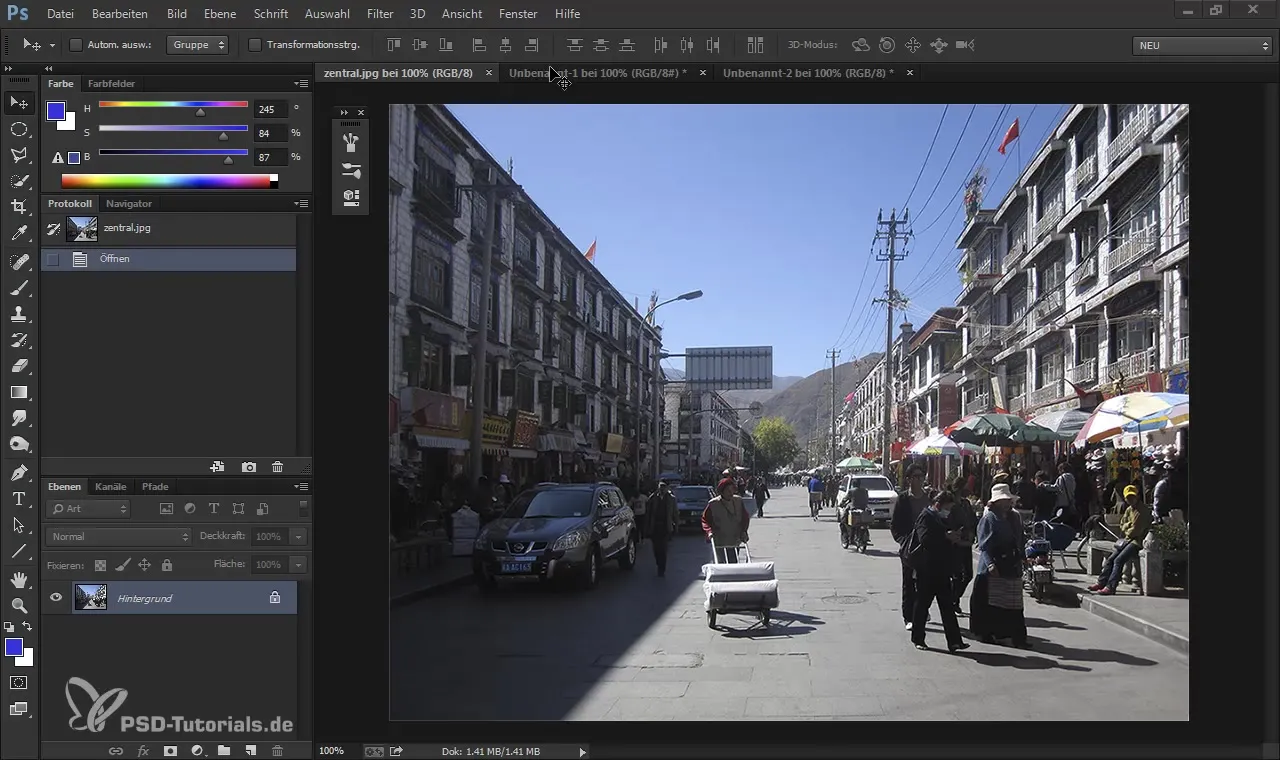
Task: Select the zentral.jpg snapshot thumbnail in Protokoll
Action: coord(82,229)
